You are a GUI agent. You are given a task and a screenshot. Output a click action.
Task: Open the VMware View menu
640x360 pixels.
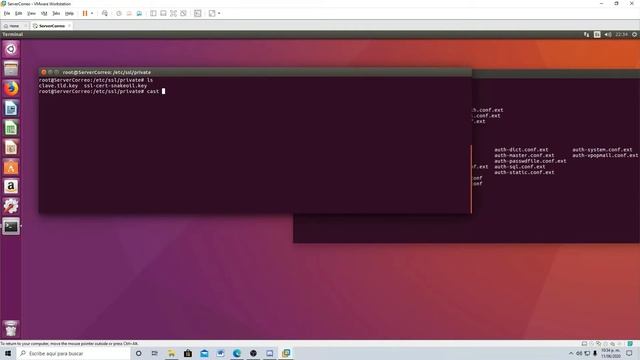(31, 13)
